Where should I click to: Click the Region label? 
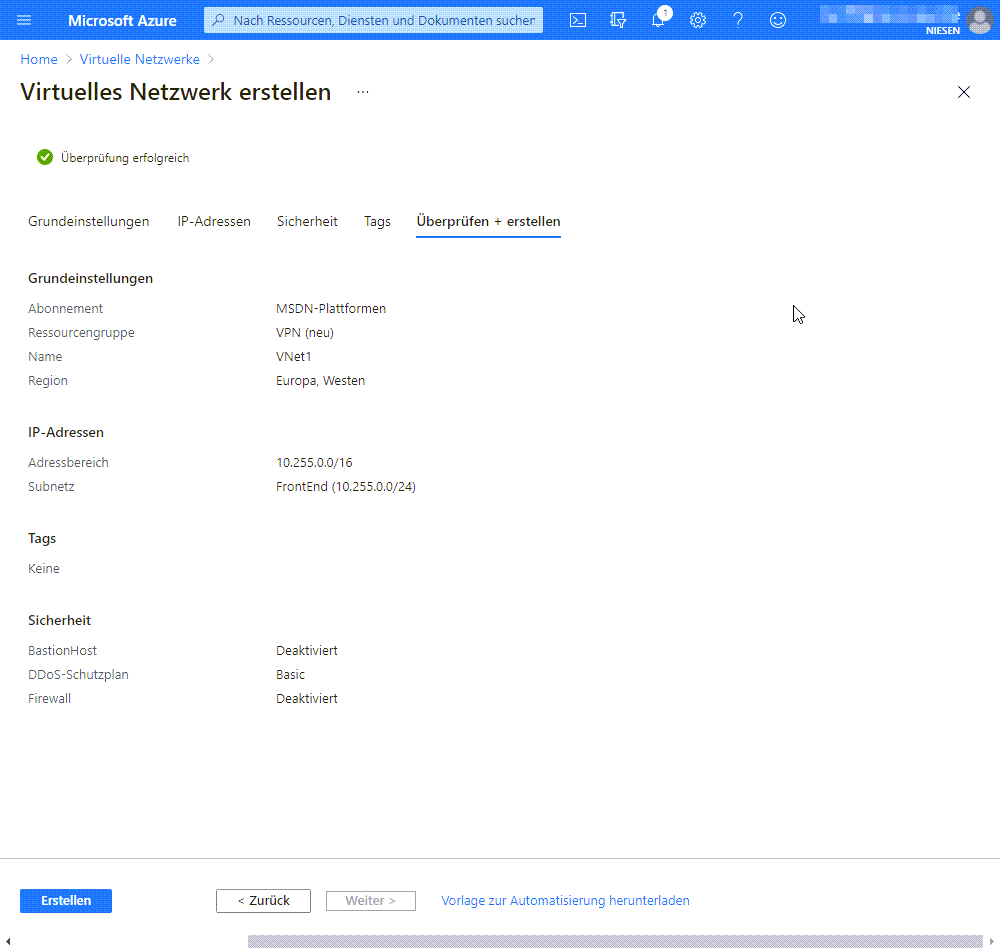click(x=48, y=381)
